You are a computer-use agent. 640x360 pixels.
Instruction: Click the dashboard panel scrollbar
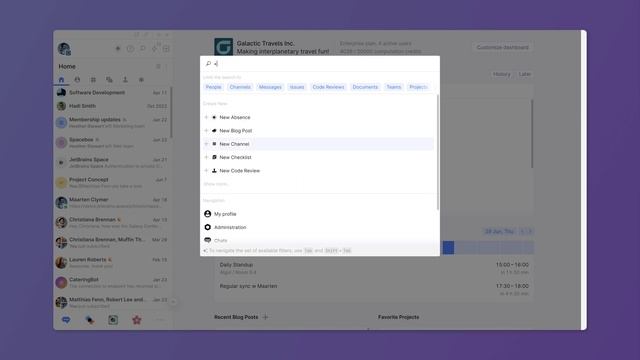532,134
